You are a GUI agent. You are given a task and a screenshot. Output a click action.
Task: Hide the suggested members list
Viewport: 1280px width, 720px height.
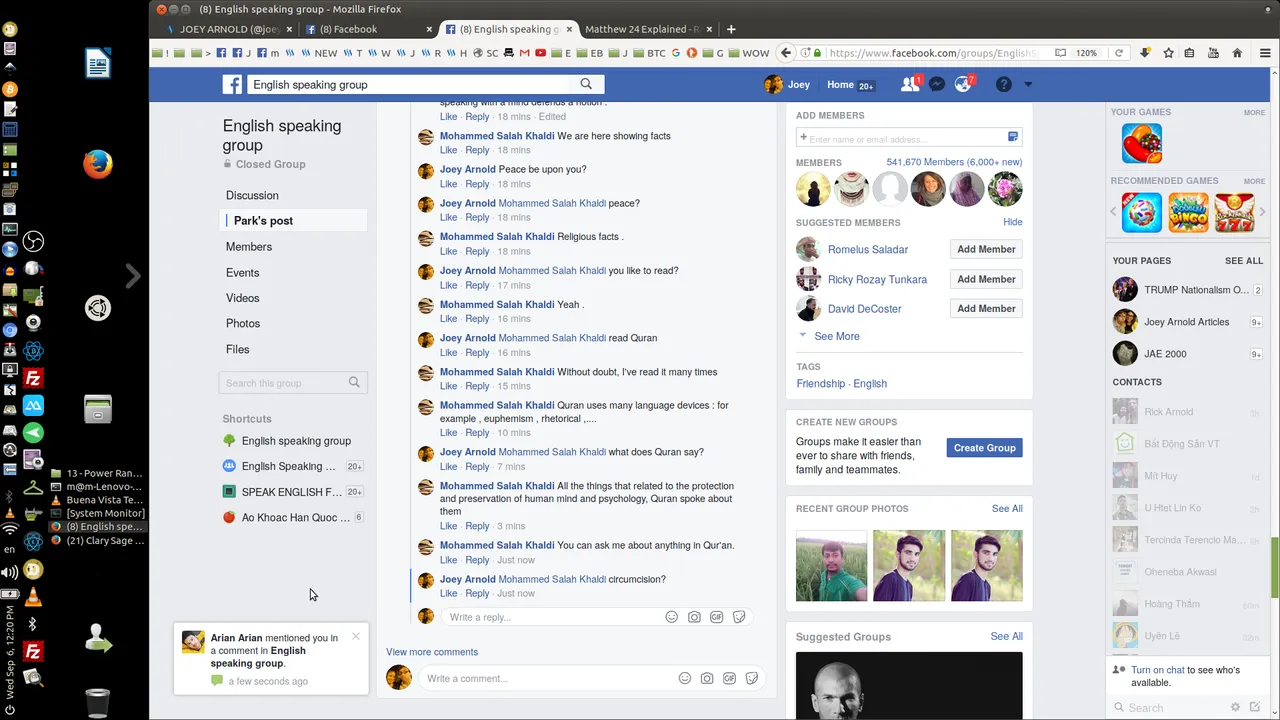(1013, 222)
